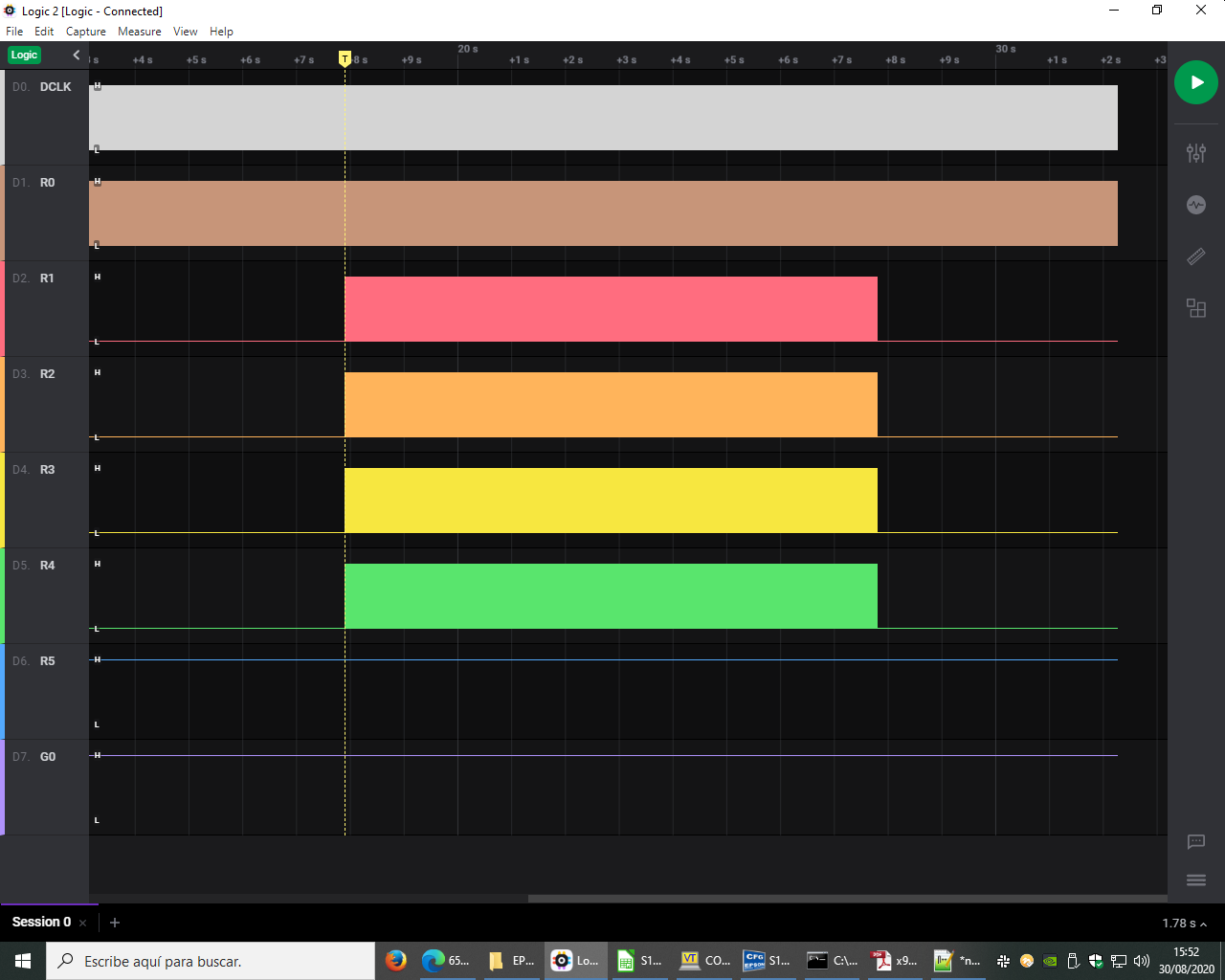Add a new session with the plus icon
Screen dimensions: 1225x980
point(115,923)
